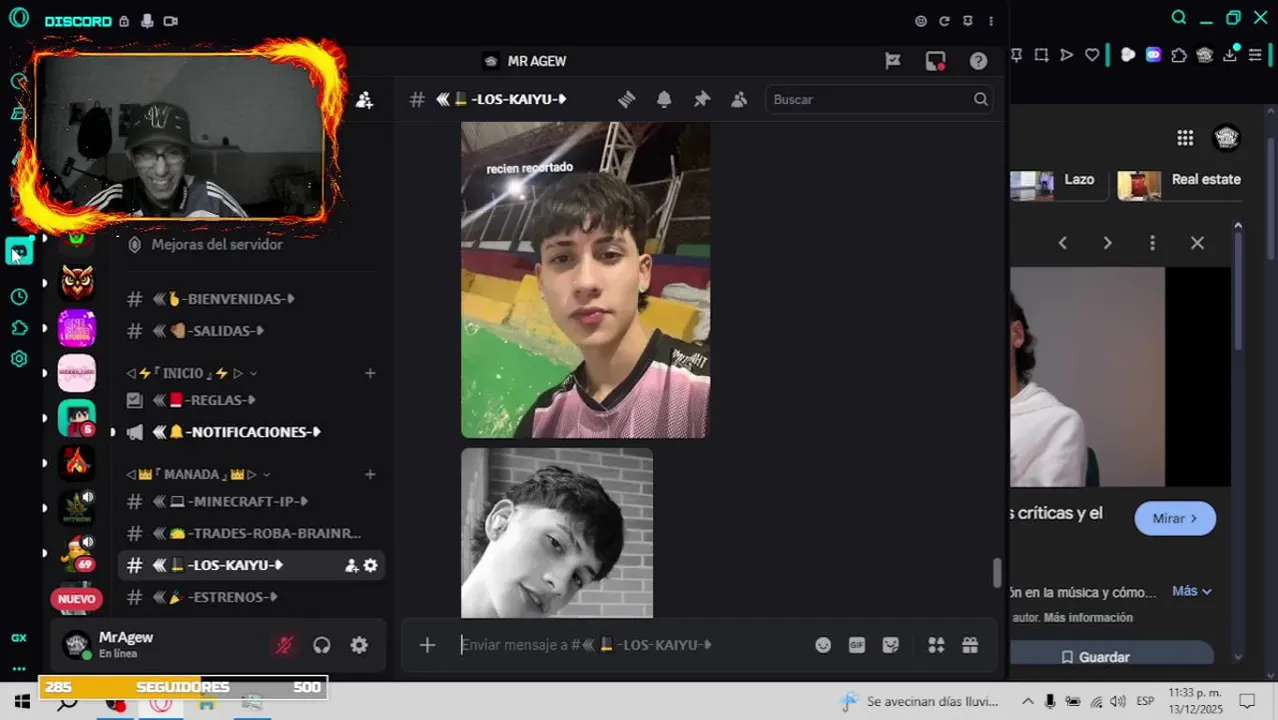Viewport: 1278px width, 720px height.
Task: Edit LOS-KAIYU channel settings gear
Action: click(370, 565)
